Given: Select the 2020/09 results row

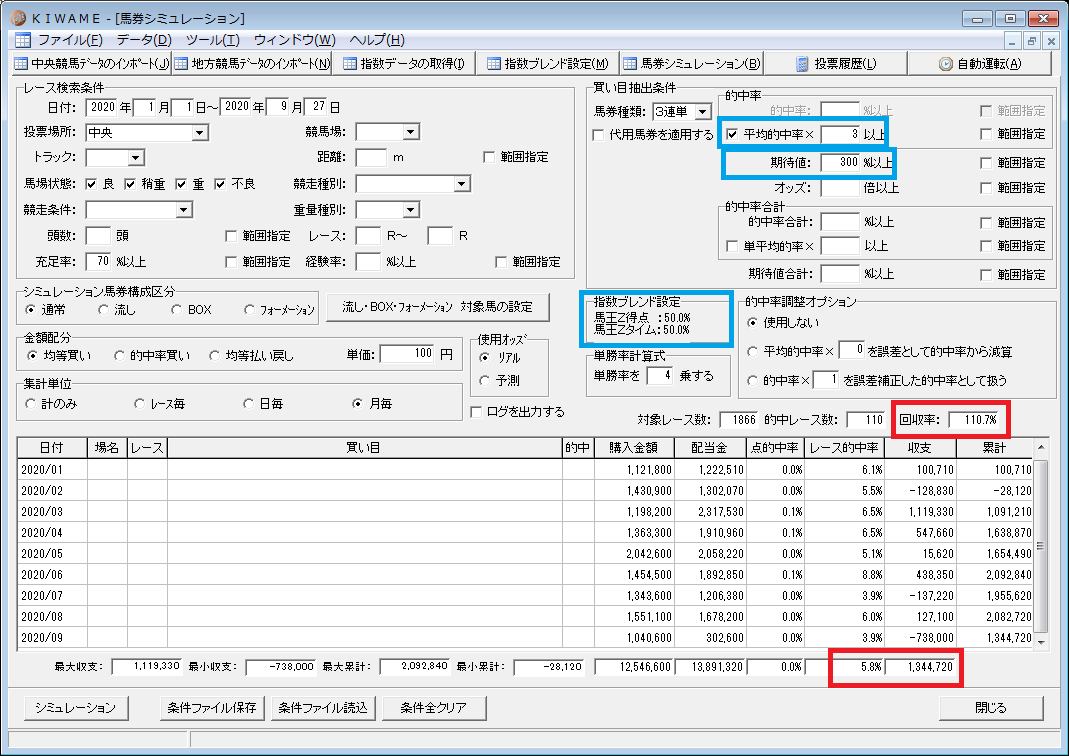Looking at the screenshot, I should [x=525, y=637].
